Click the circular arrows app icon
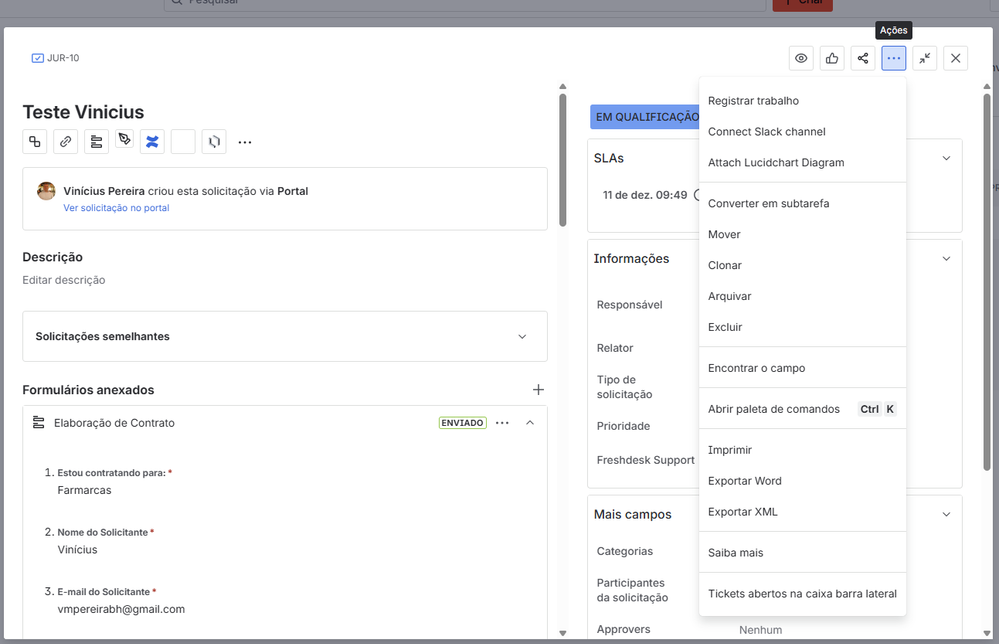 214,141
